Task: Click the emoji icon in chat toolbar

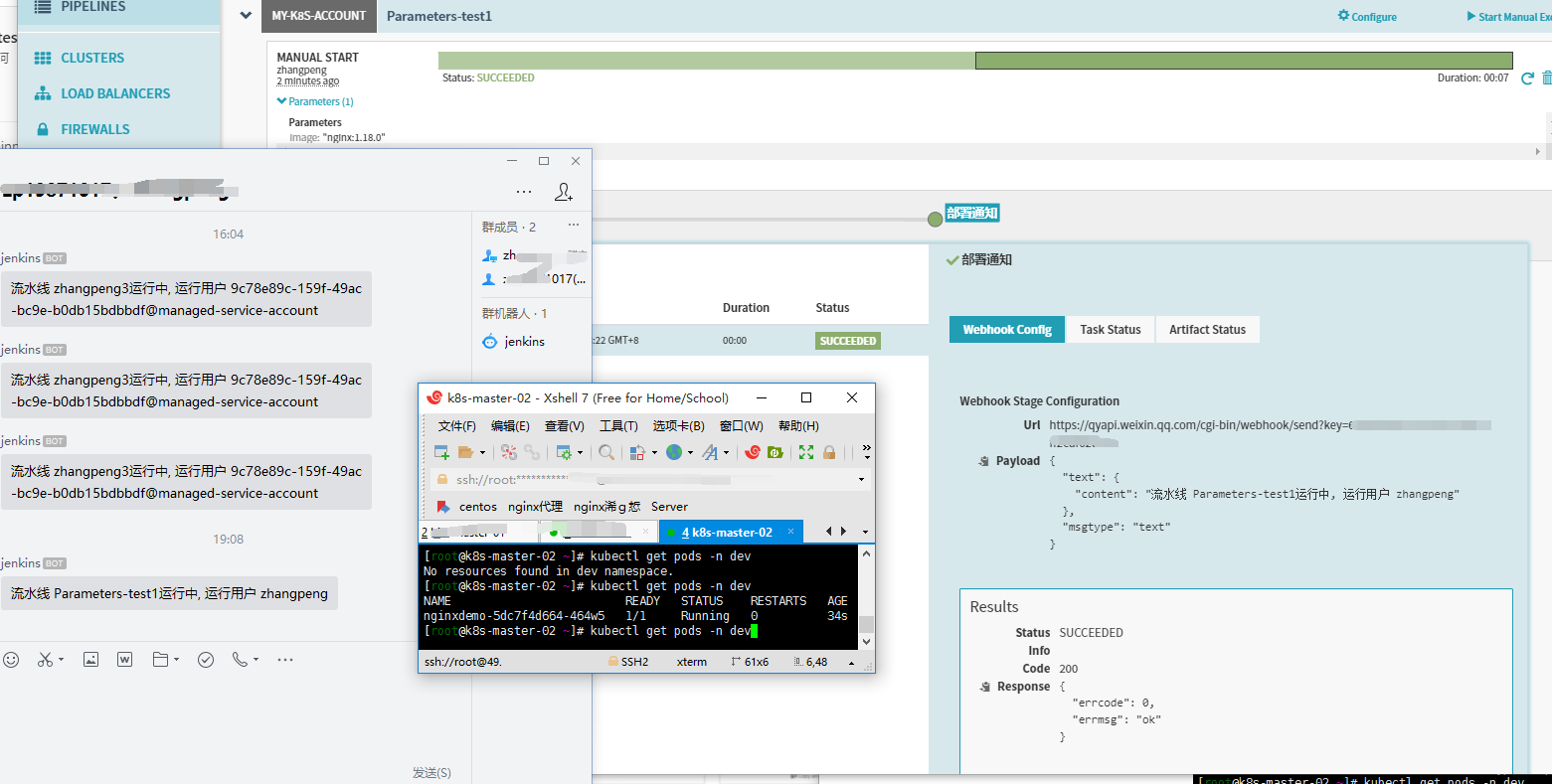Action: coord(11,660)
